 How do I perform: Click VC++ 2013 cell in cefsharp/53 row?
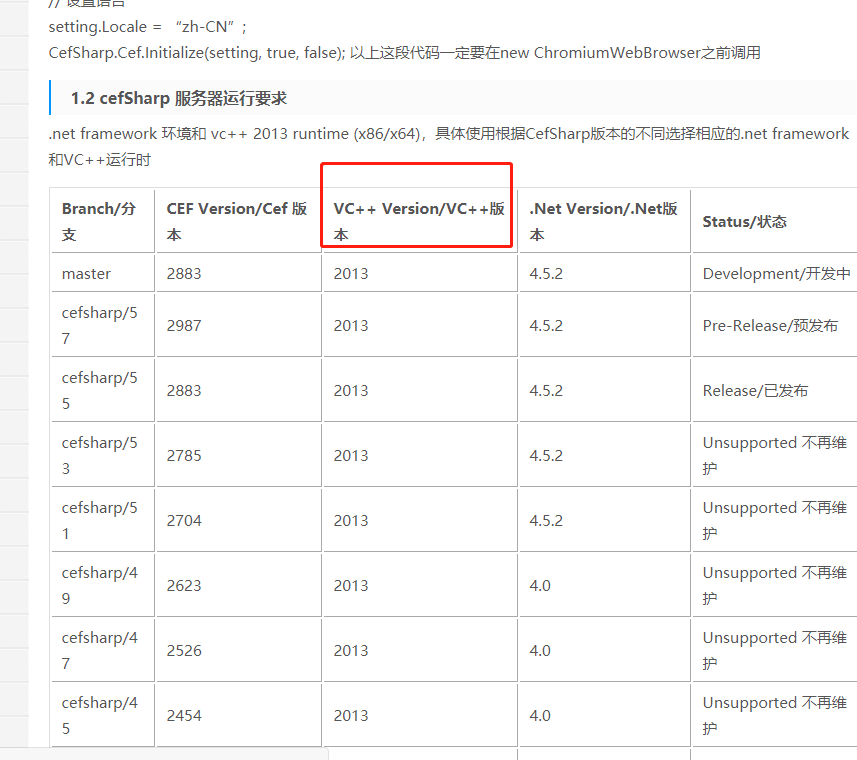pos(419,455)
